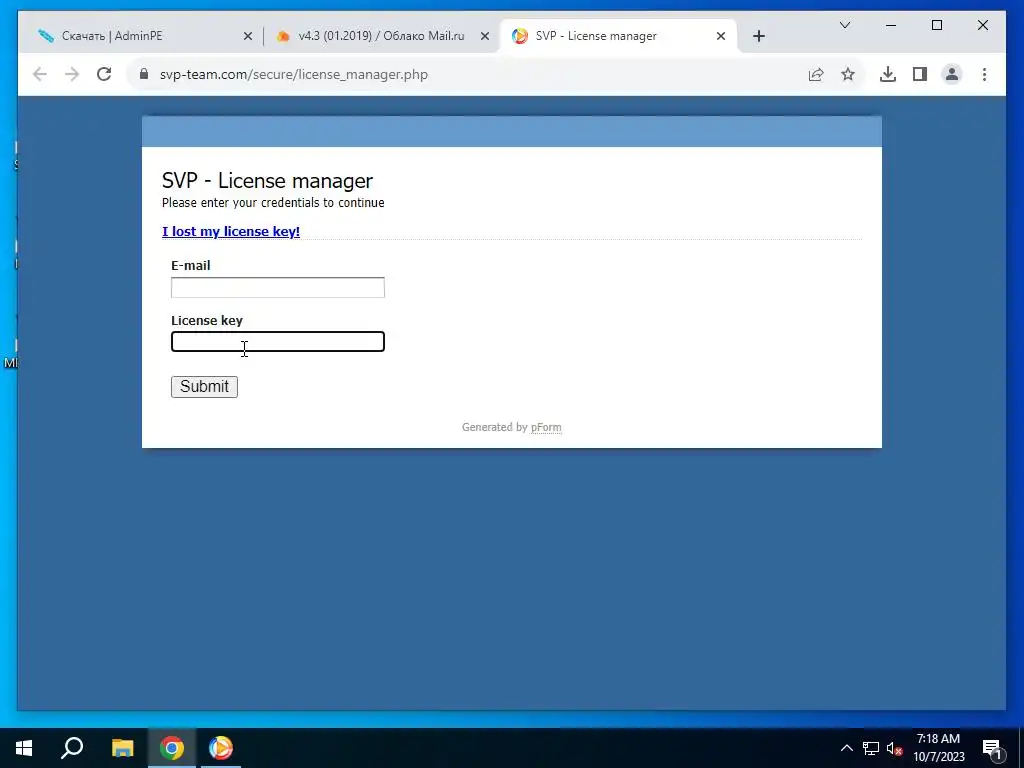Image resolution: width=1024 pixels, height=768 pixels.
Task: Open Windows taskbar search
Action: point(72,748)
